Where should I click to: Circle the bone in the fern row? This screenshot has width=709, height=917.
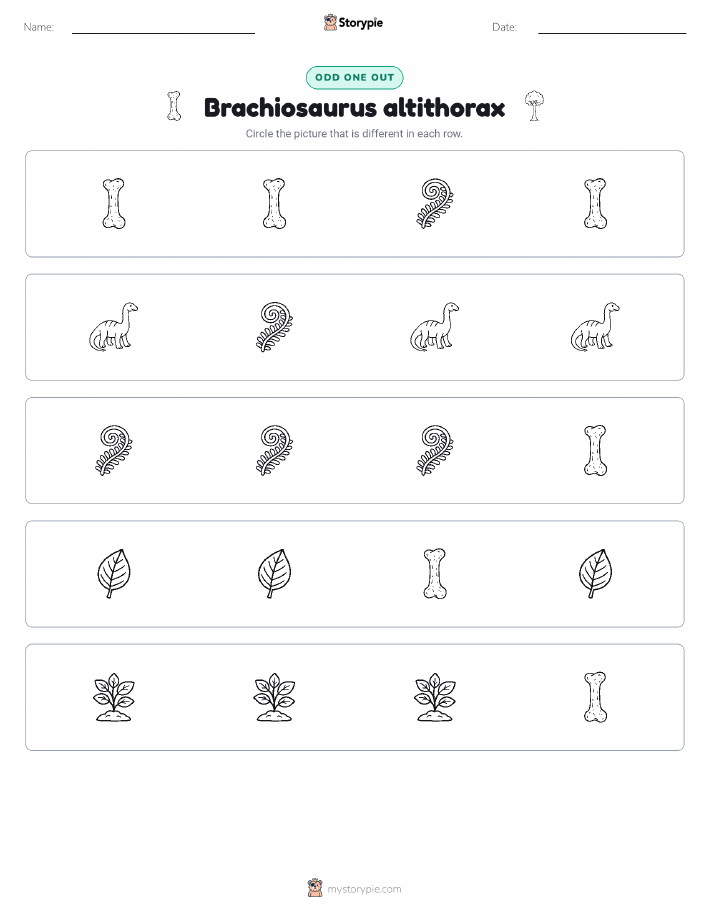pyautogui.click(x=596, y=450)
